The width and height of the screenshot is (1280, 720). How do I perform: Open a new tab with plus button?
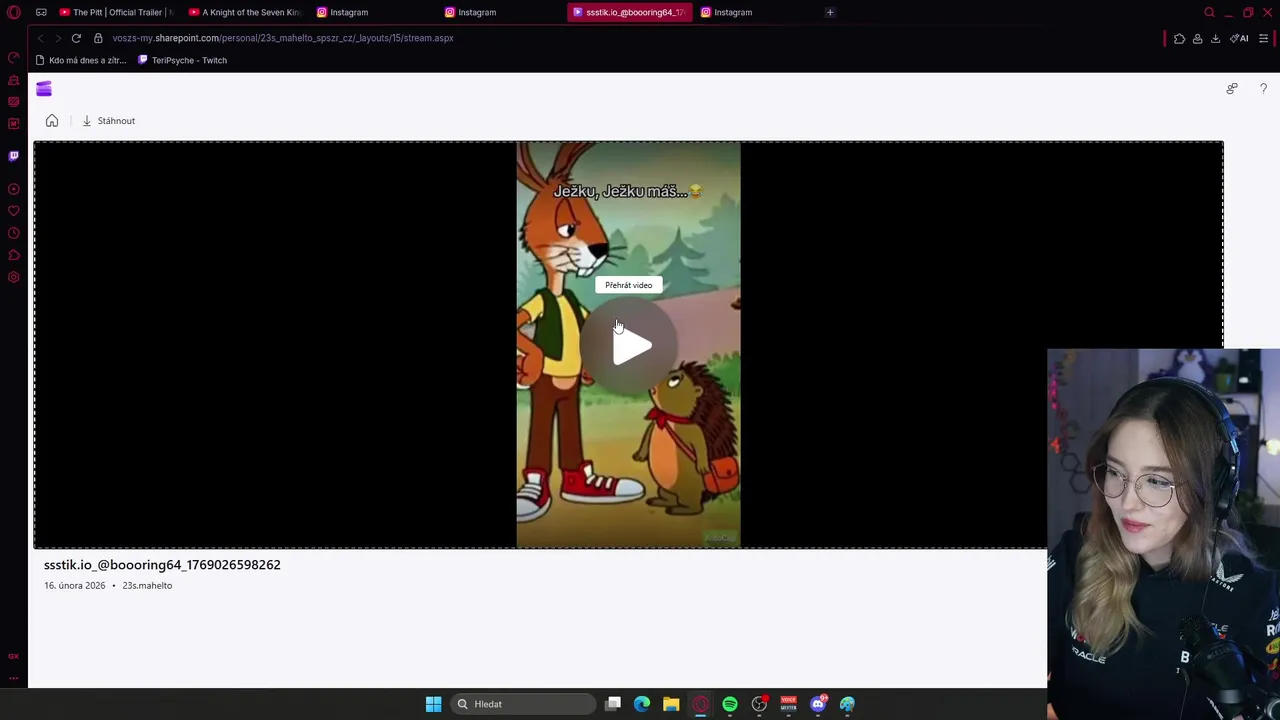(x=830, y=12)
